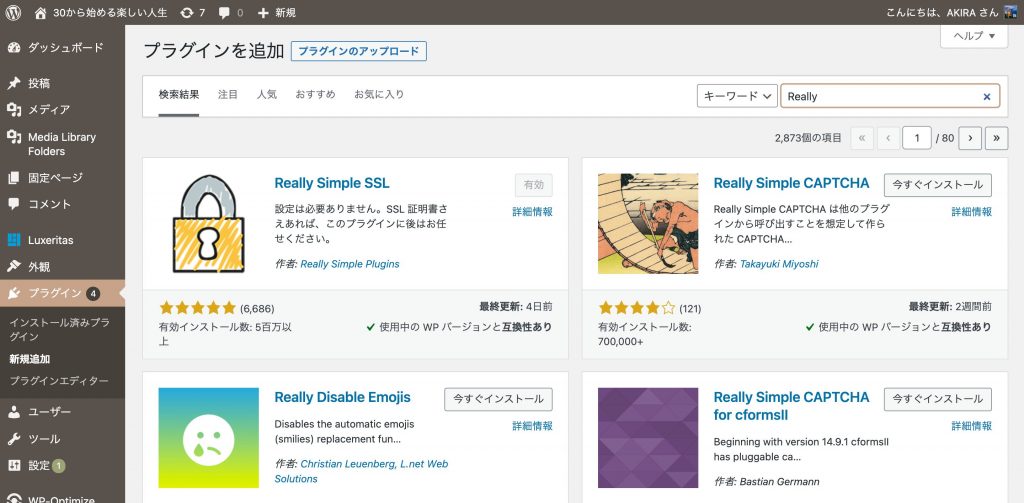Click the ユーザー user icon
1024x503 pixels.
14,412
